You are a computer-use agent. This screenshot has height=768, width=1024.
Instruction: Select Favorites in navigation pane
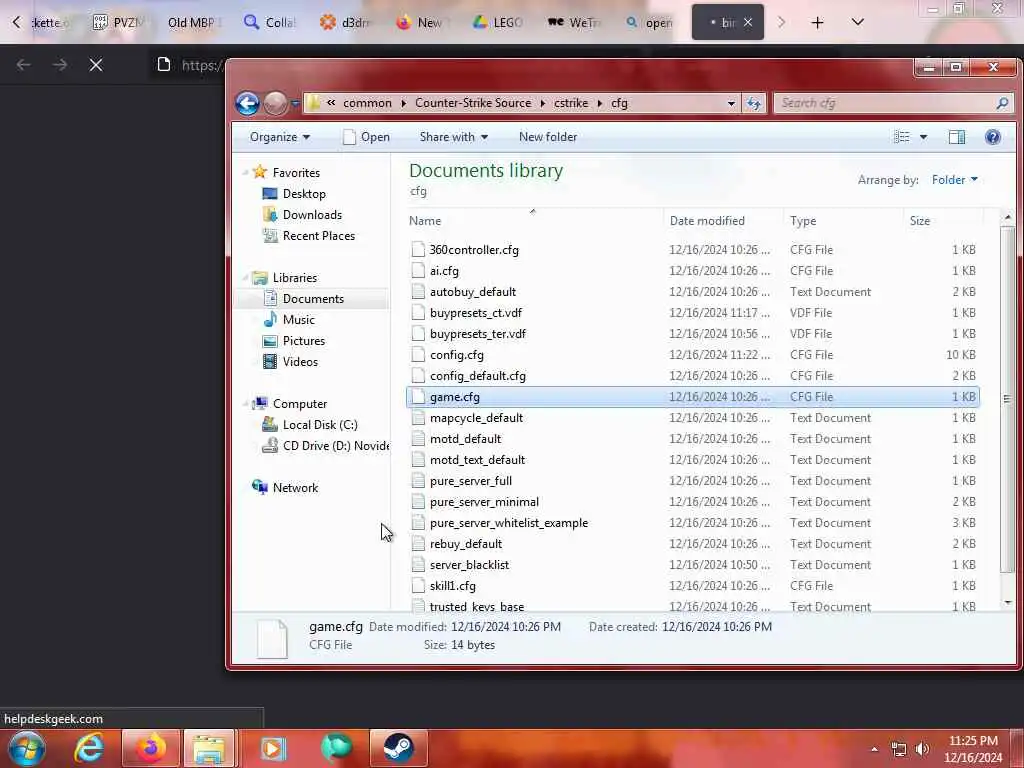(x=296, y=172)
